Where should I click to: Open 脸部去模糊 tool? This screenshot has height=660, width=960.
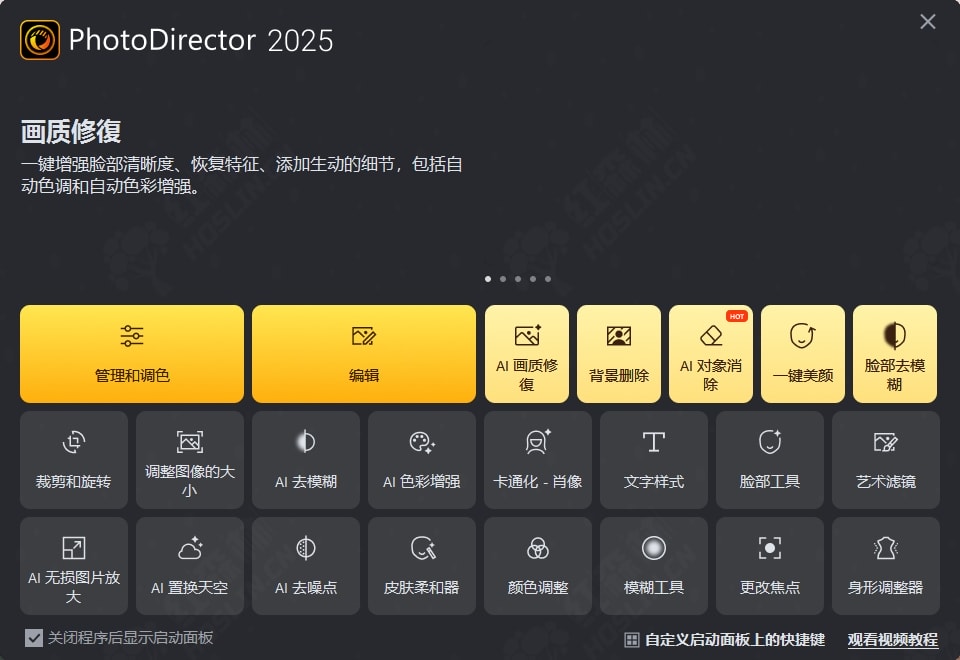(x=894, y=354)
